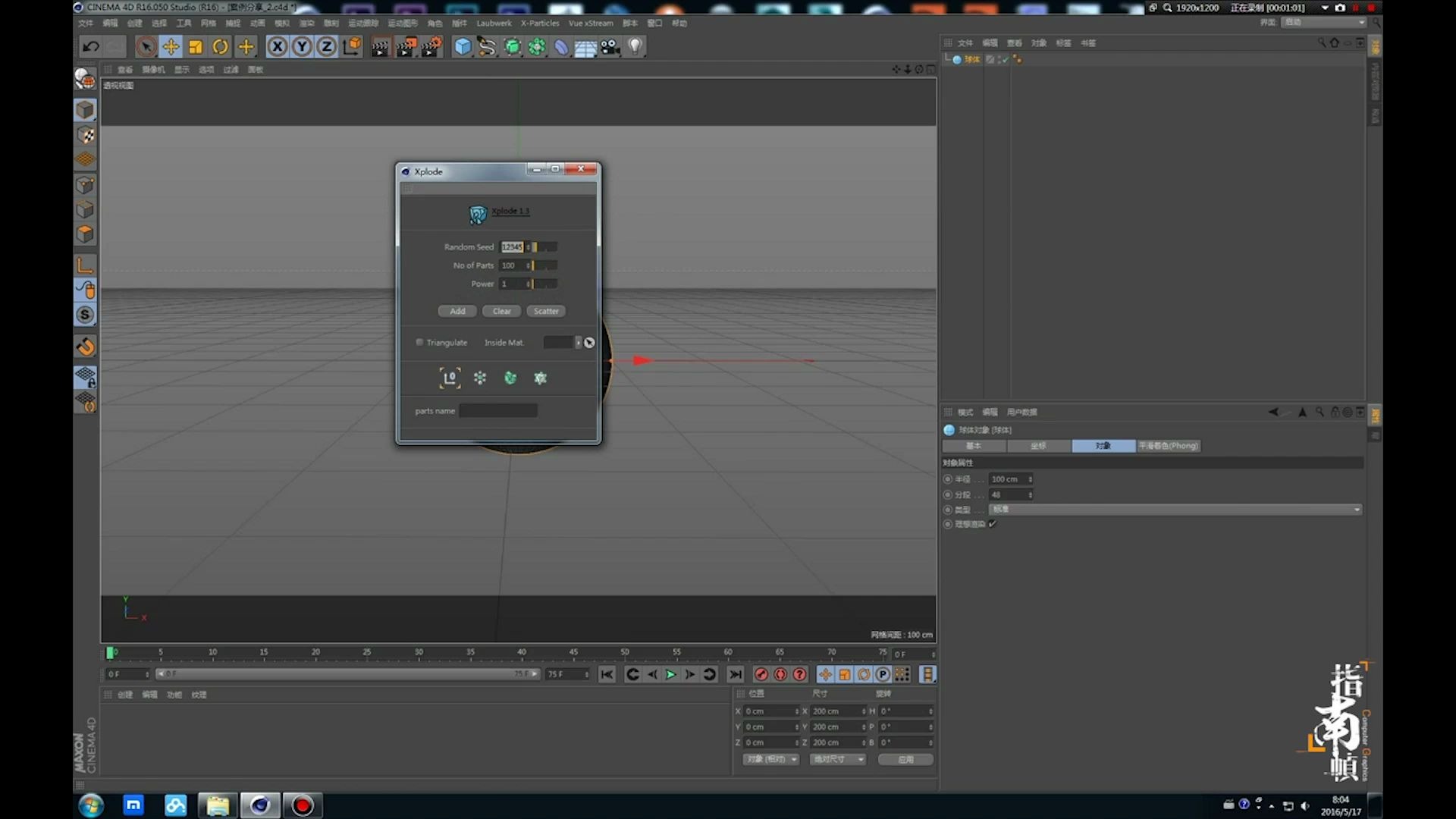Click the Add button in Xplode
Viewport: 1456px width, 819px height.
457,311
